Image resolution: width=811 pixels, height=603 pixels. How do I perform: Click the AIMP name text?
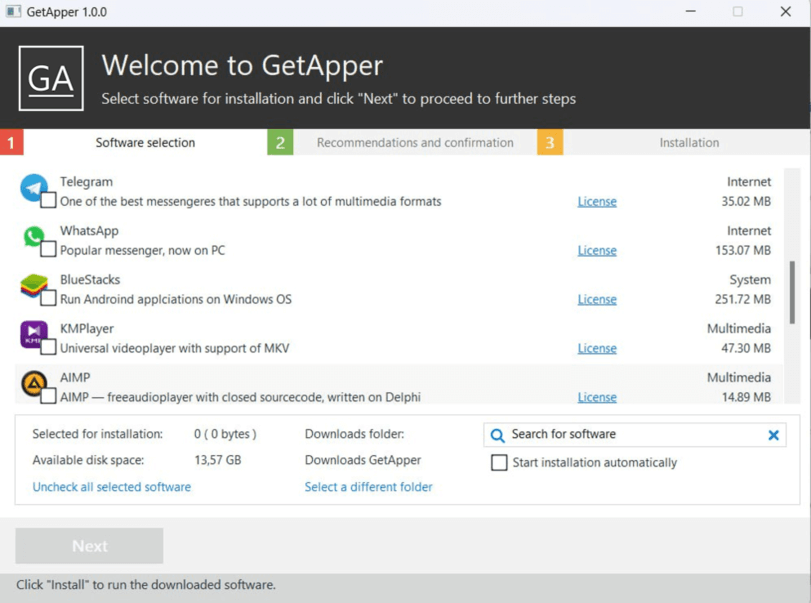75,378
